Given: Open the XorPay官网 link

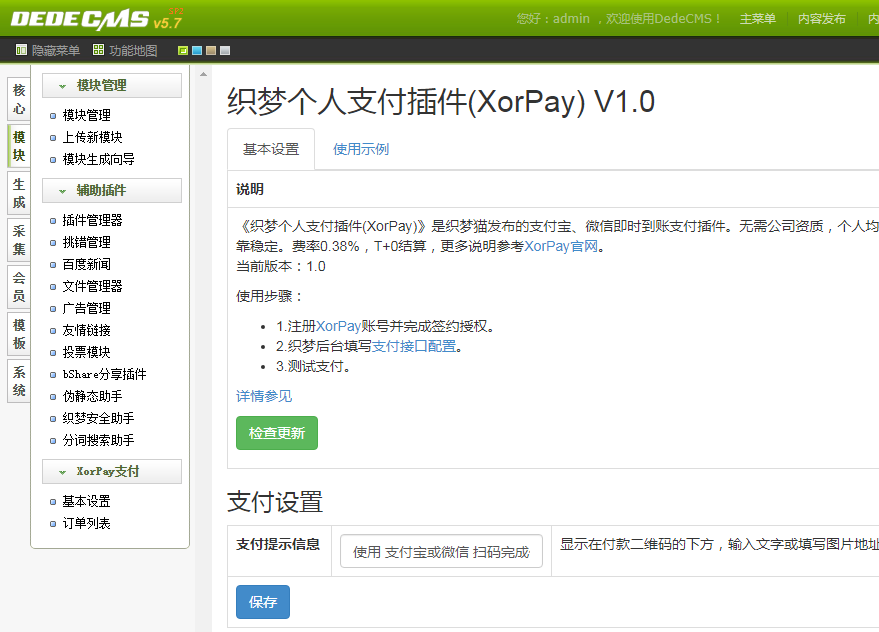Looking at the screenshot, I should tap(564, 246).
